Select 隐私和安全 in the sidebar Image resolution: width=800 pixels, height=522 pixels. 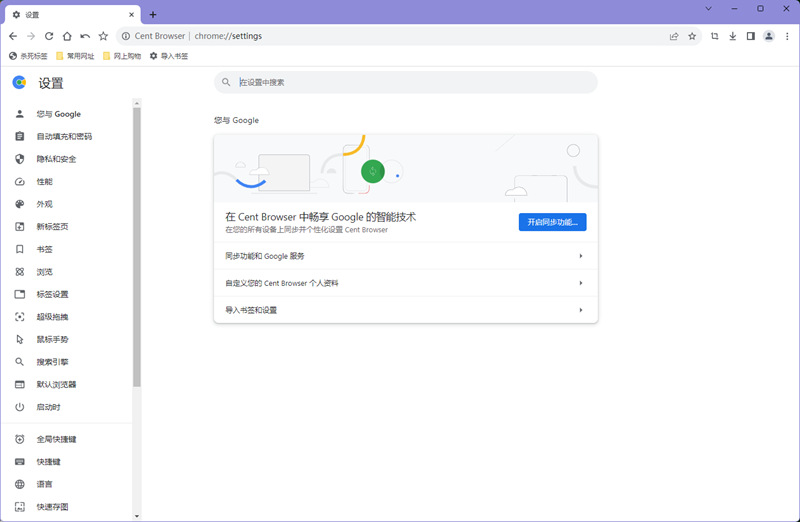tap(56, 159)
